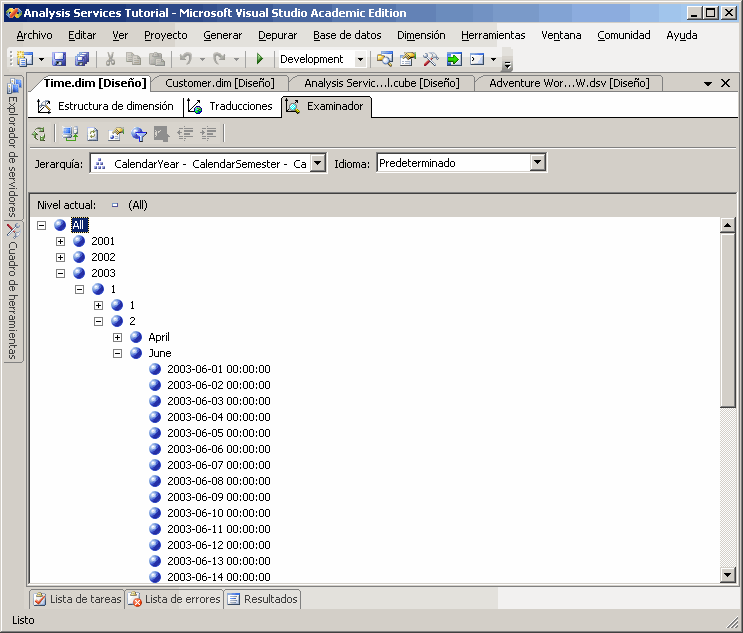Click the Undo arrow icon
Image resolution: width=743 pixels, height=633 pixels.
point(186,59)
